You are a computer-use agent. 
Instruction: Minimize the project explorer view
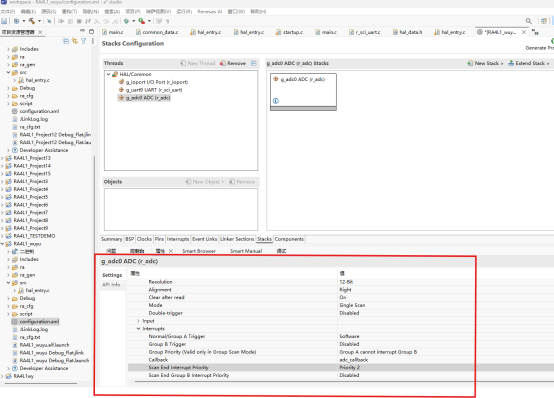pos(82,31)
